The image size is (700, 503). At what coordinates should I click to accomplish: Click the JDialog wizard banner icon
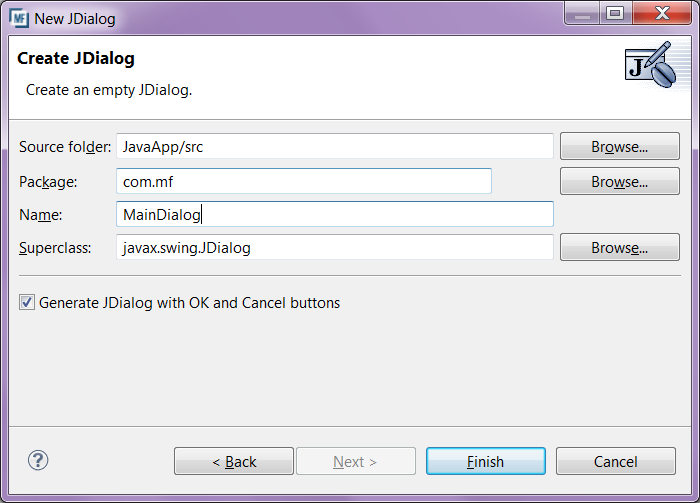coord(649,65)
